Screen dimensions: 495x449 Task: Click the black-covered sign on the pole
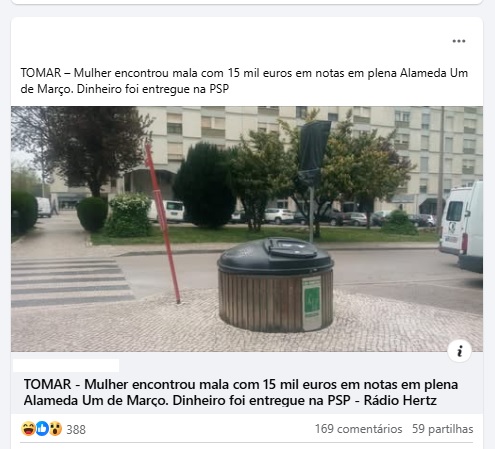pyautogui.click(x=312, y=153)
